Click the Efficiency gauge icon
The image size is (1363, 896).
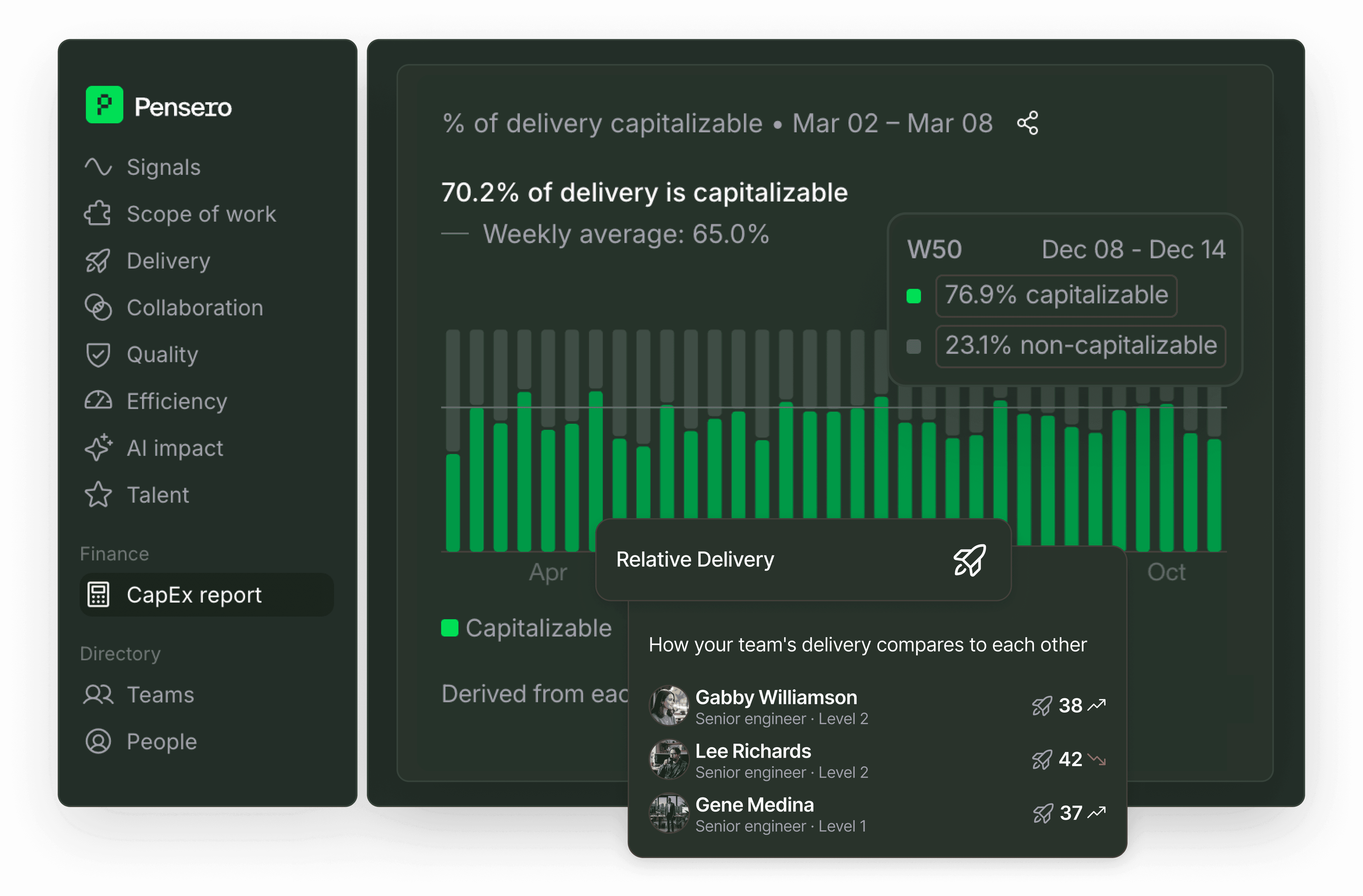(x=98, y=401)
